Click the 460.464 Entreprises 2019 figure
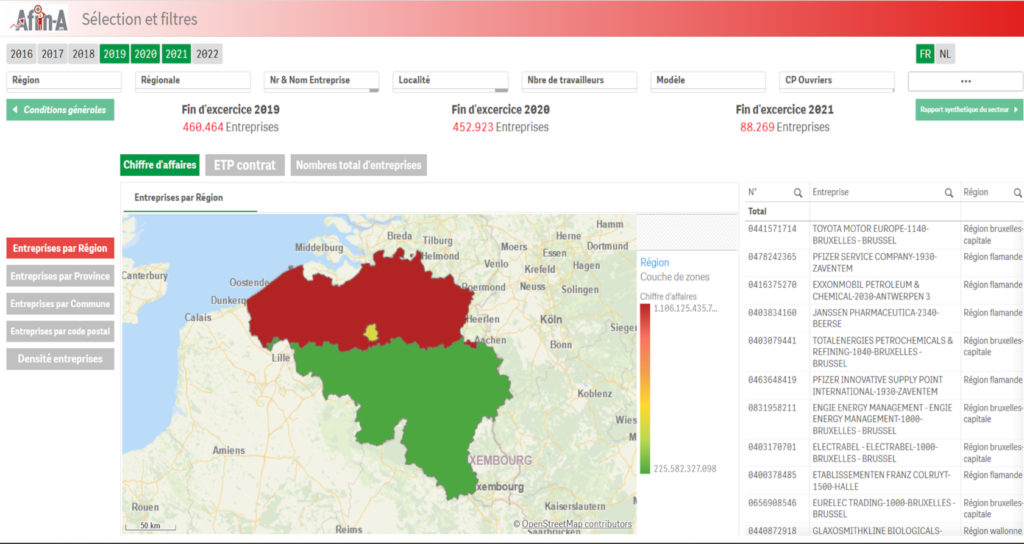The width and height of the screenshot is (1024, 544). pos(231,127)
